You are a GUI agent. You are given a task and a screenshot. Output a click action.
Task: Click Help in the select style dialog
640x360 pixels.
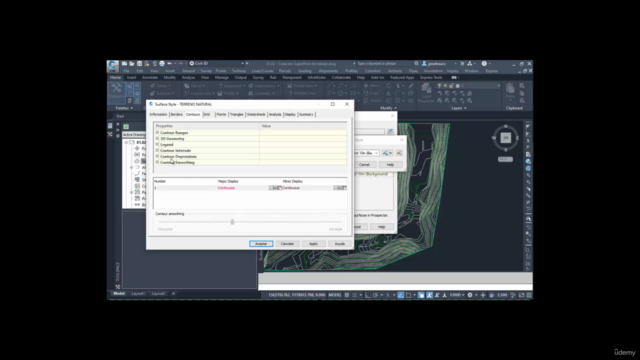[x=390, y=164]
